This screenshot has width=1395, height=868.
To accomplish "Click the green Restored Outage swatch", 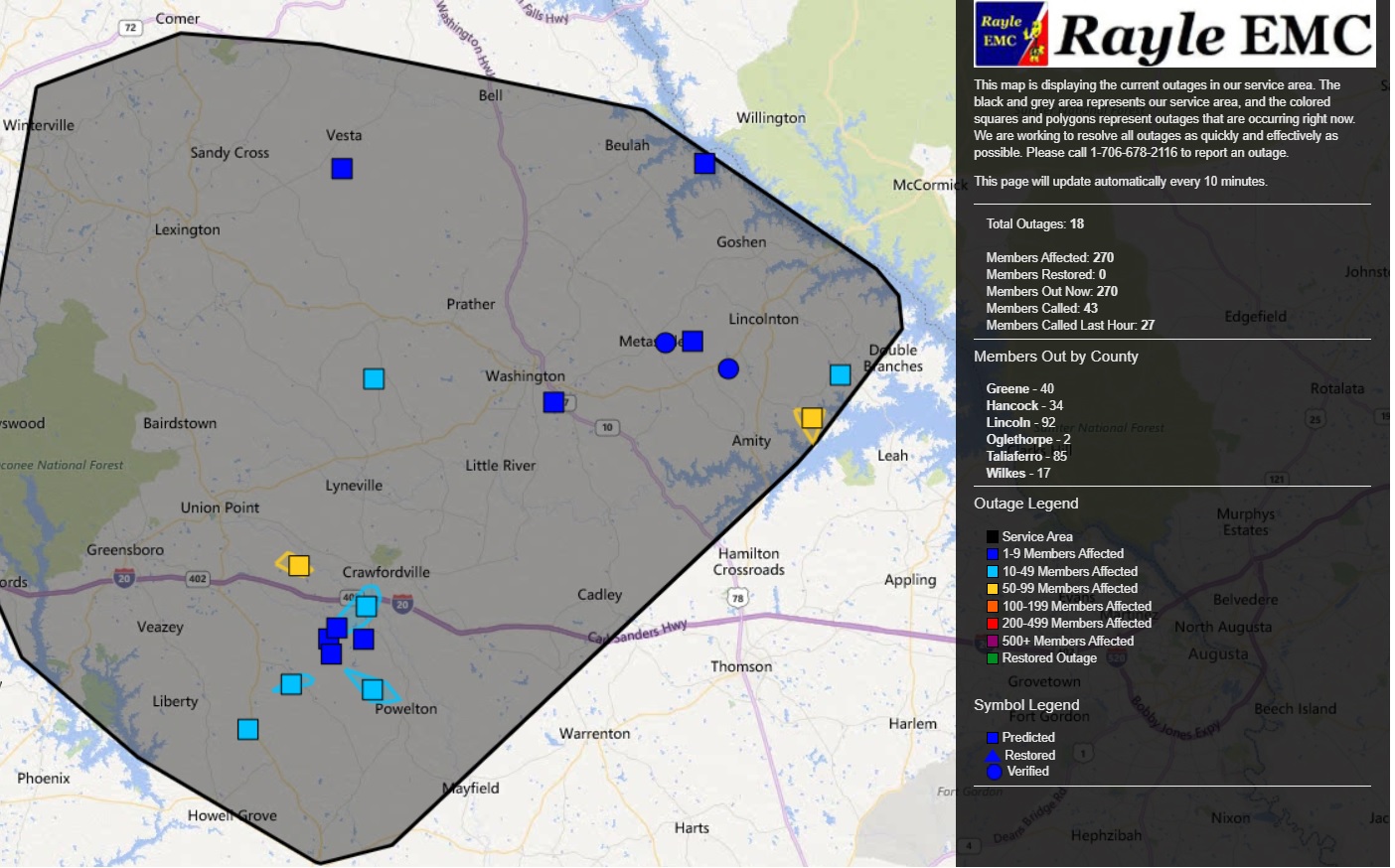I will [992, 658].
